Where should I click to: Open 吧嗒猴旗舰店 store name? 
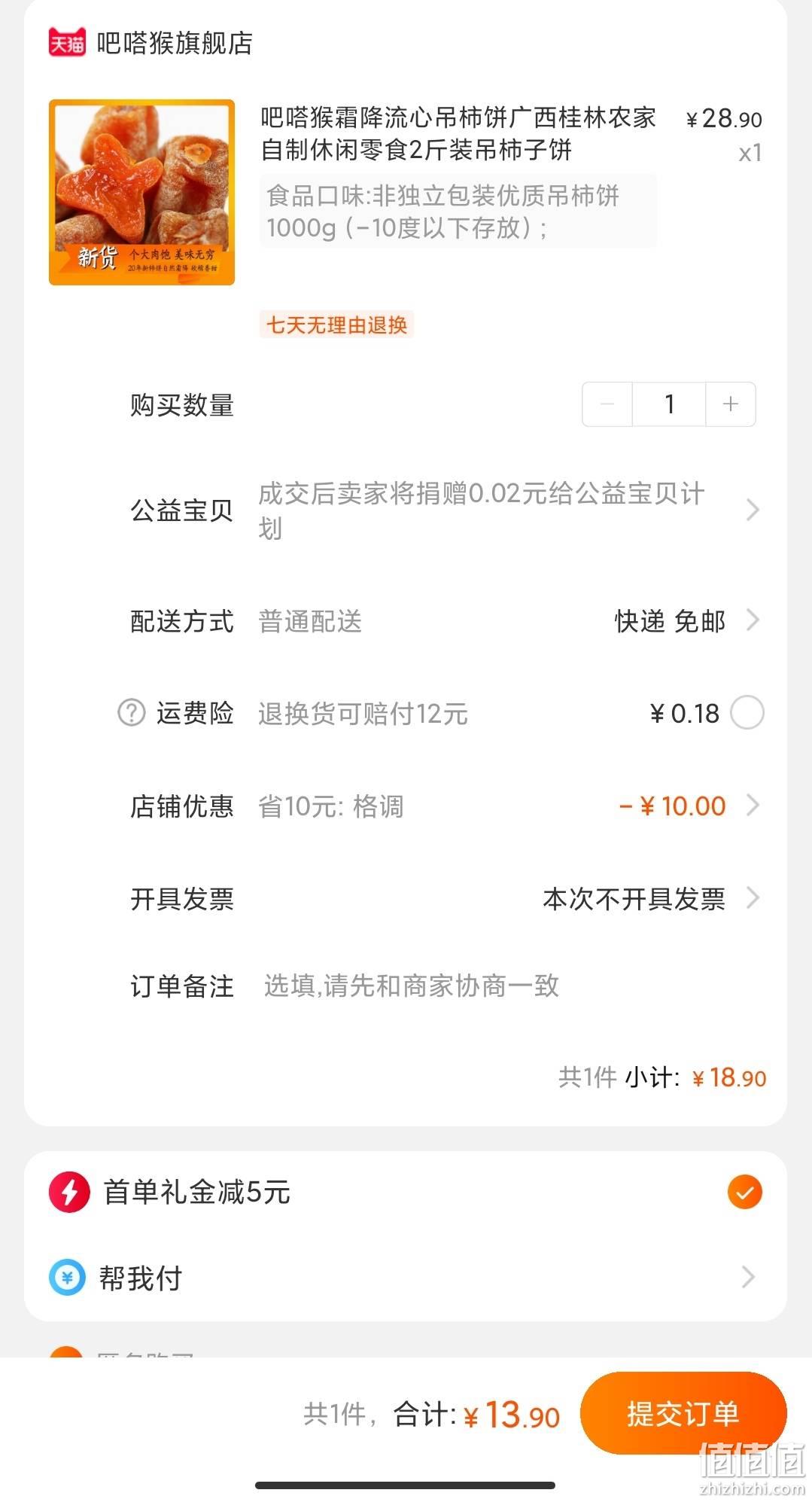(175, 43)
